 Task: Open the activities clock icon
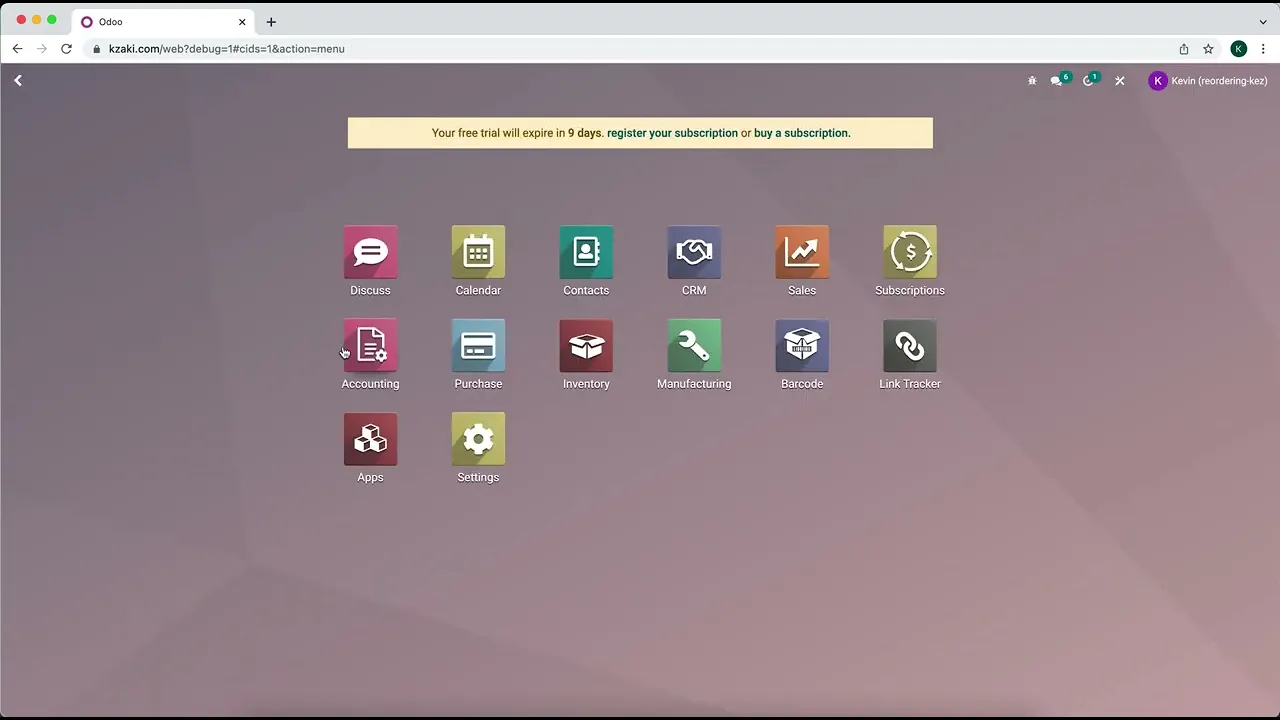coord(1090,80)
